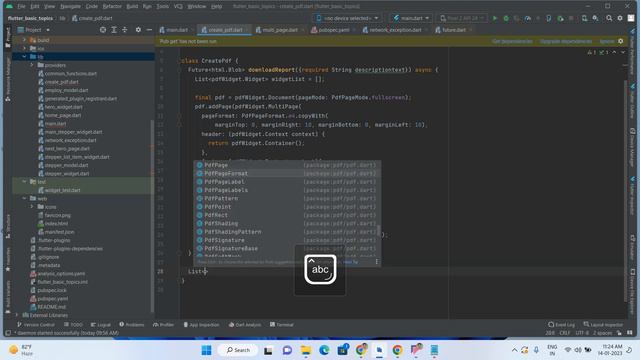Click the avatar icon at top right
Image resolution: width=640 pixels, height=360 pixels.
pyautogui.click(x=631, y=18)
